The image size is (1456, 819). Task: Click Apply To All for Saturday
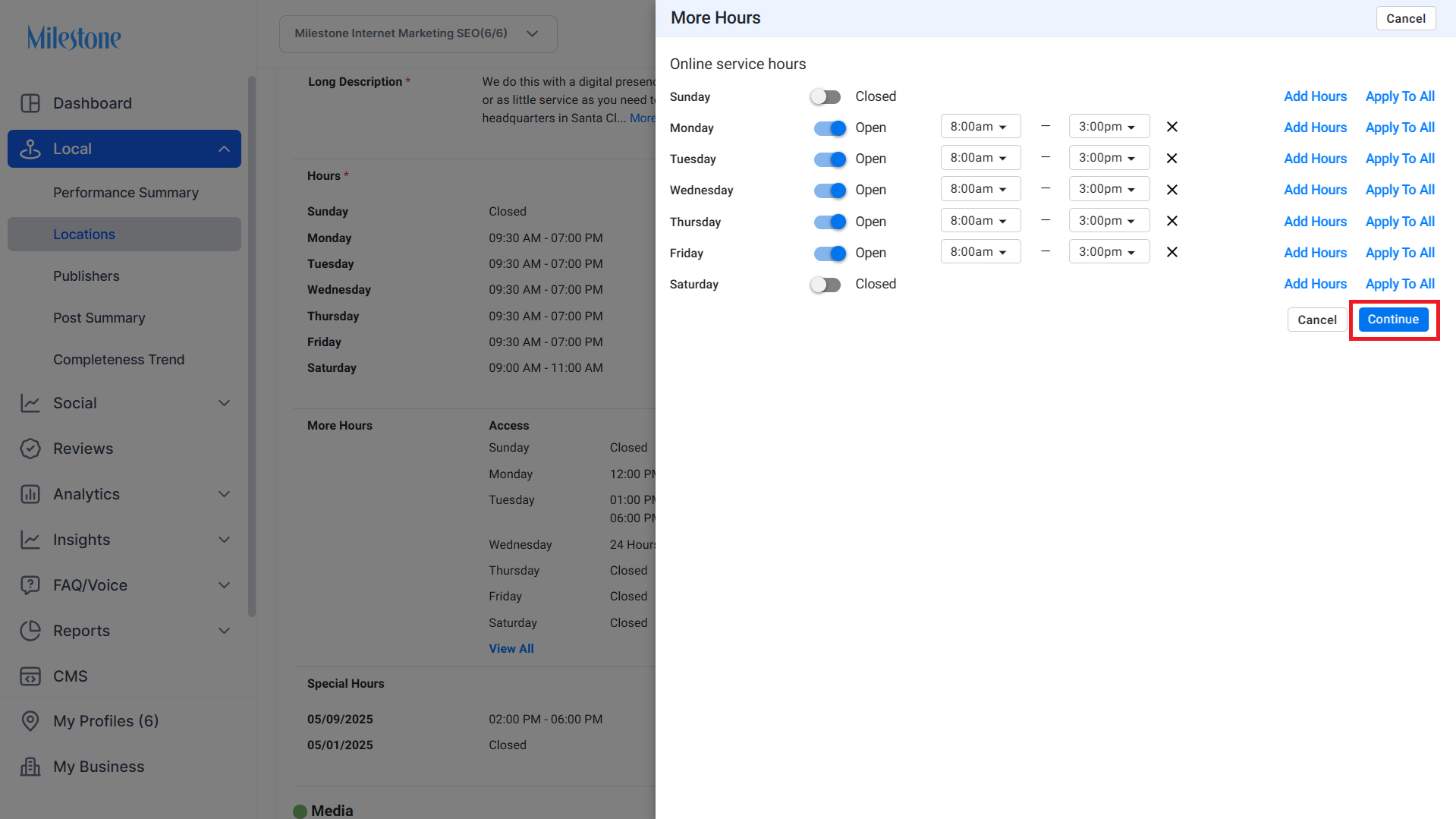point(1400,284)
